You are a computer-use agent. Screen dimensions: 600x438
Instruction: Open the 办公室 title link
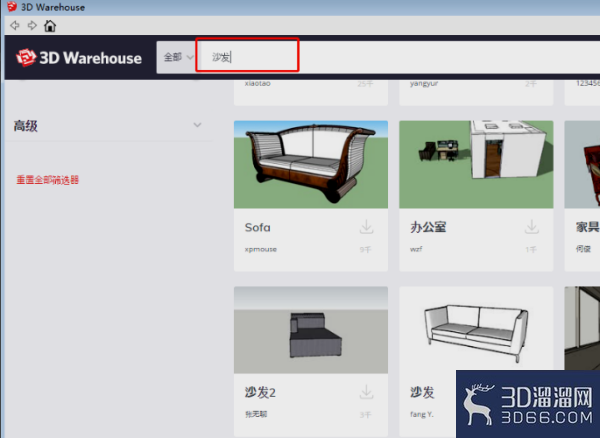tap(428, 227)
